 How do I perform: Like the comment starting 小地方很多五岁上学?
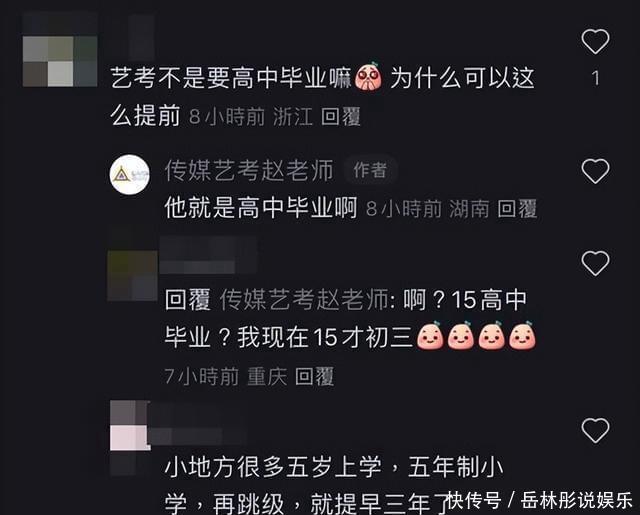coord(595,430)
